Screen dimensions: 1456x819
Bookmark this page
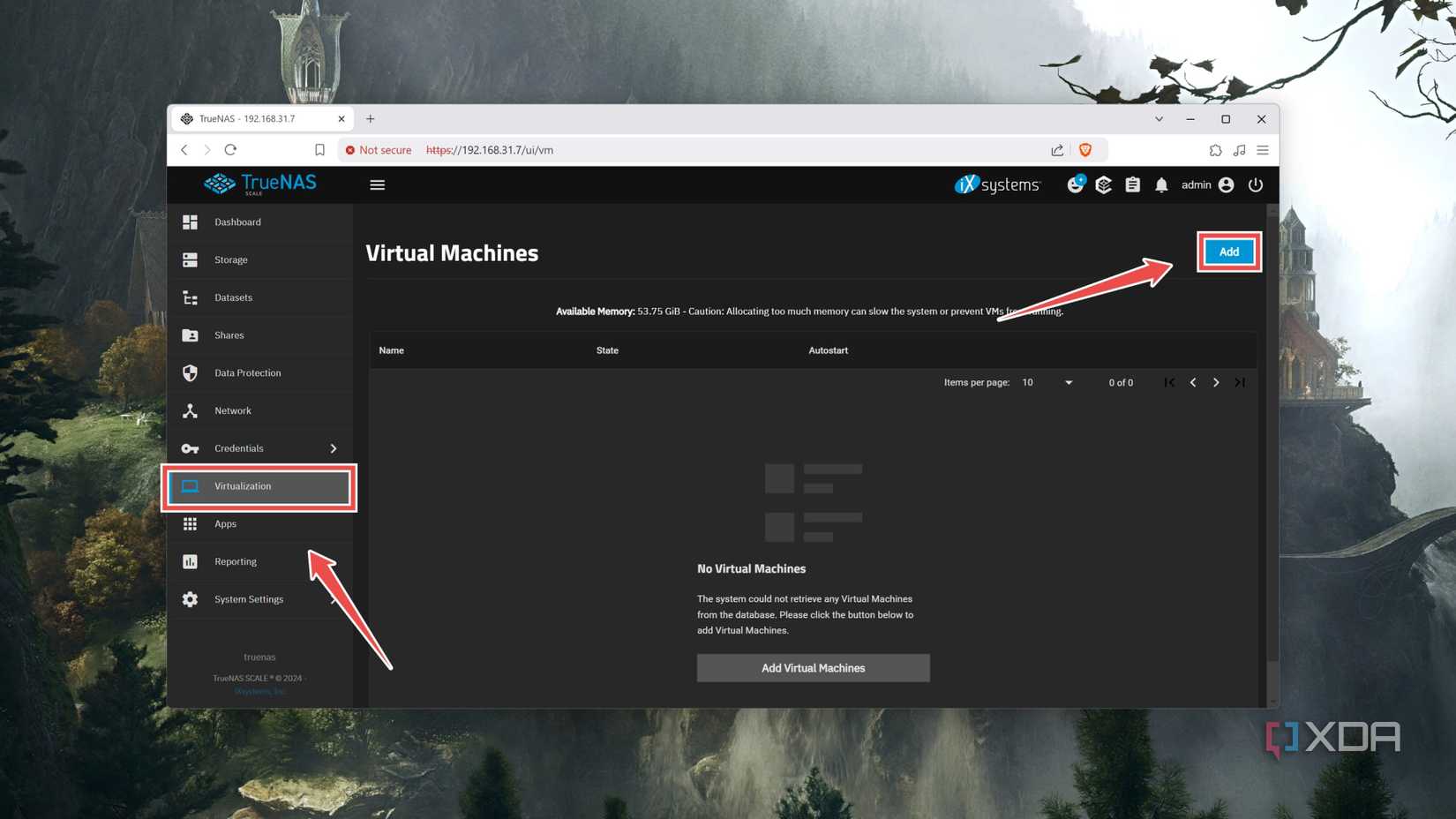pos(319,150)
